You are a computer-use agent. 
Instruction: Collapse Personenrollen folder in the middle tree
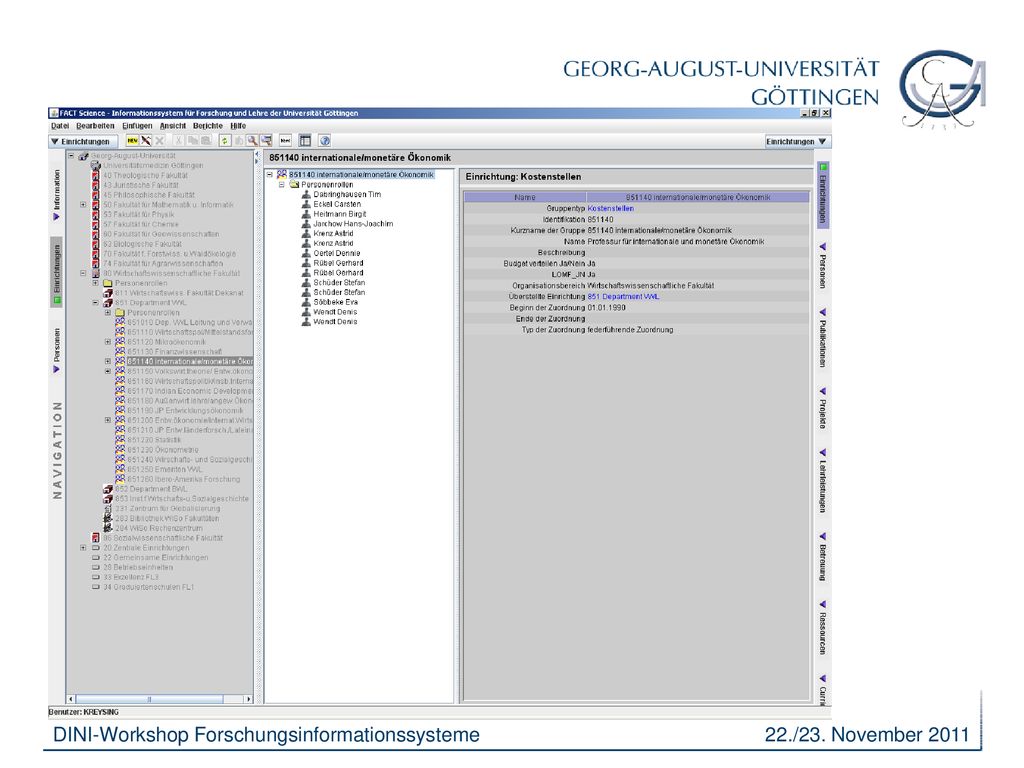(x=281, y=185)
